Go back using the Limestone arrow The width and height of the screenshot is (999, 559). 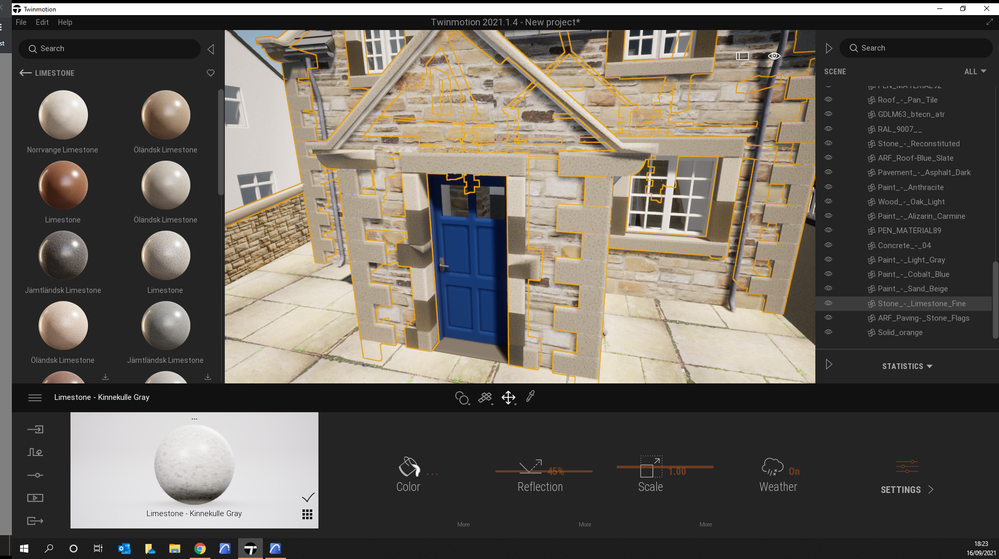[25, 73]
